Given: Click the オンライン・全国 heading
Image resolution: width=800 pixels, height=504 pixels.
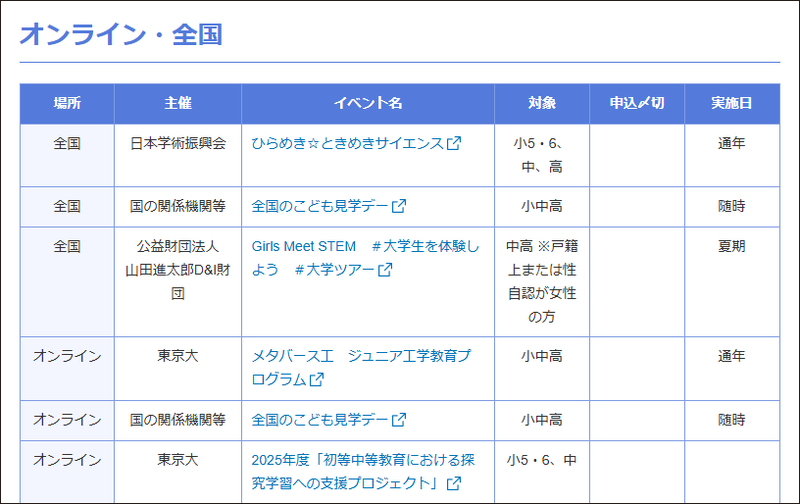Looking at the screenshot, I should pos(121,35).
